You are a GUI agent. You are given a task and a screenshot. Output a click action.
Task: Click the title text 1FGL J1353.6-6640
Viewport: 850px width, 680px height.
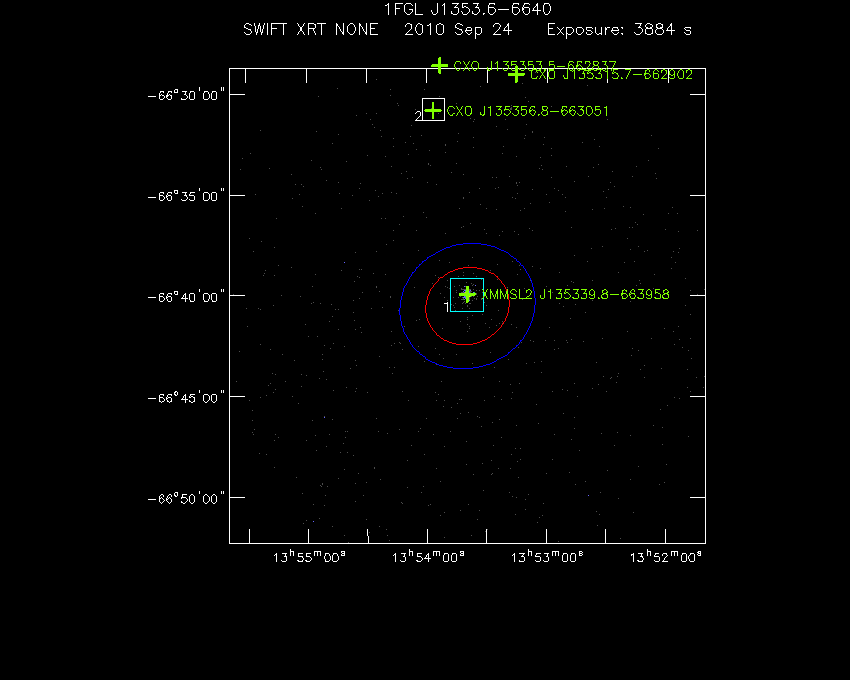[467, 9]
